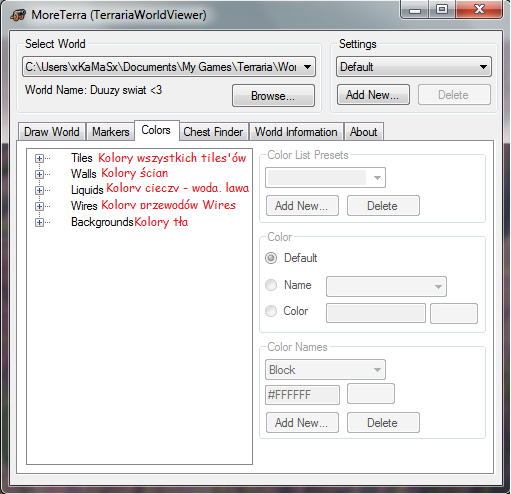Click the color preview swatch beside Color field
Screen dimensions: 511x494
click(454, 313)
